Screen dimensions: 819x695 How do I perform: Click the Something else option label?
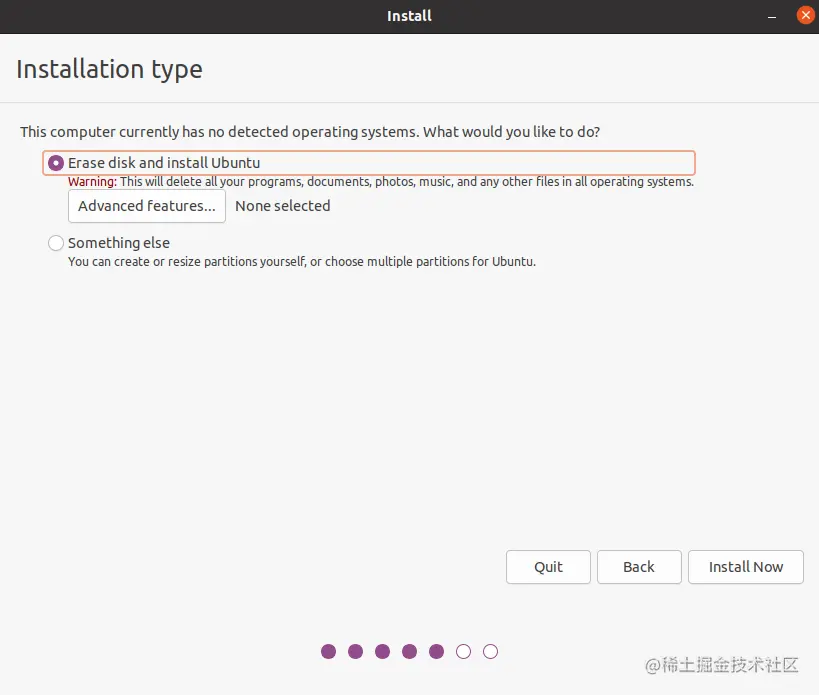point(119,243)
